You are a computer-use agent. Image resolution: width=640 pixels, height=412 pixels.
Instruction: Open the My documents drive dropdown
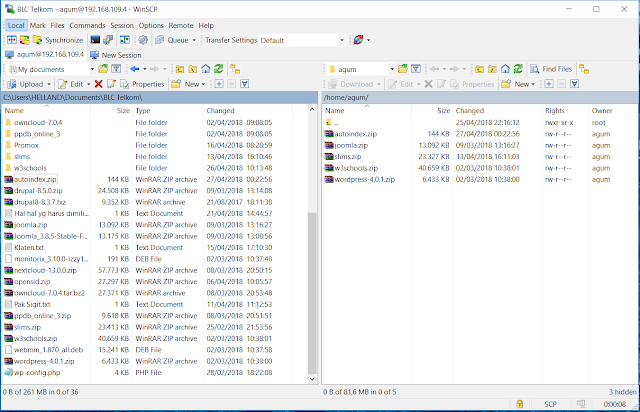click(51, 69)
